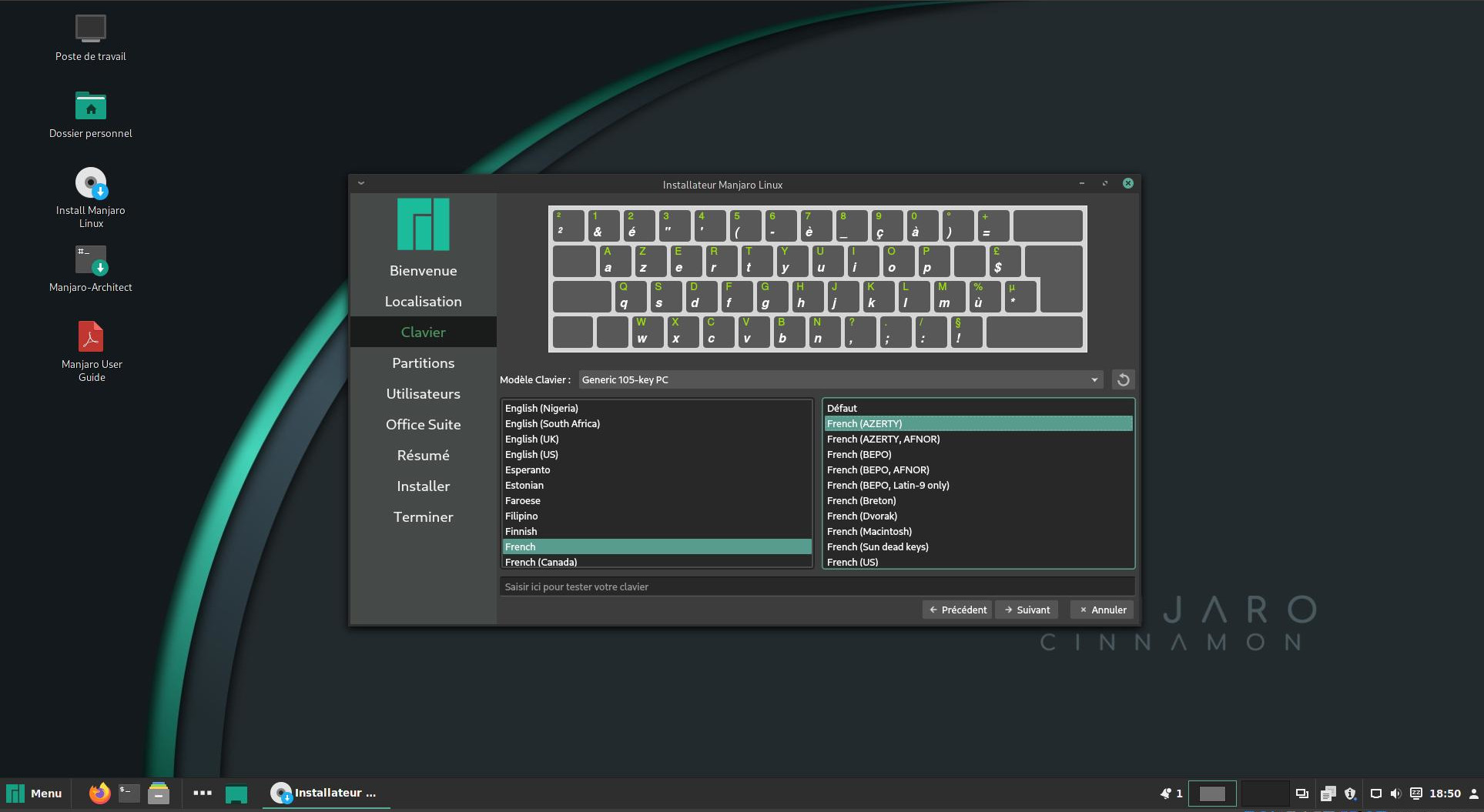The width and height of the screenshot is (1484, 812).
Task: Click the Annuler button
Action: tap(1102, 610)
